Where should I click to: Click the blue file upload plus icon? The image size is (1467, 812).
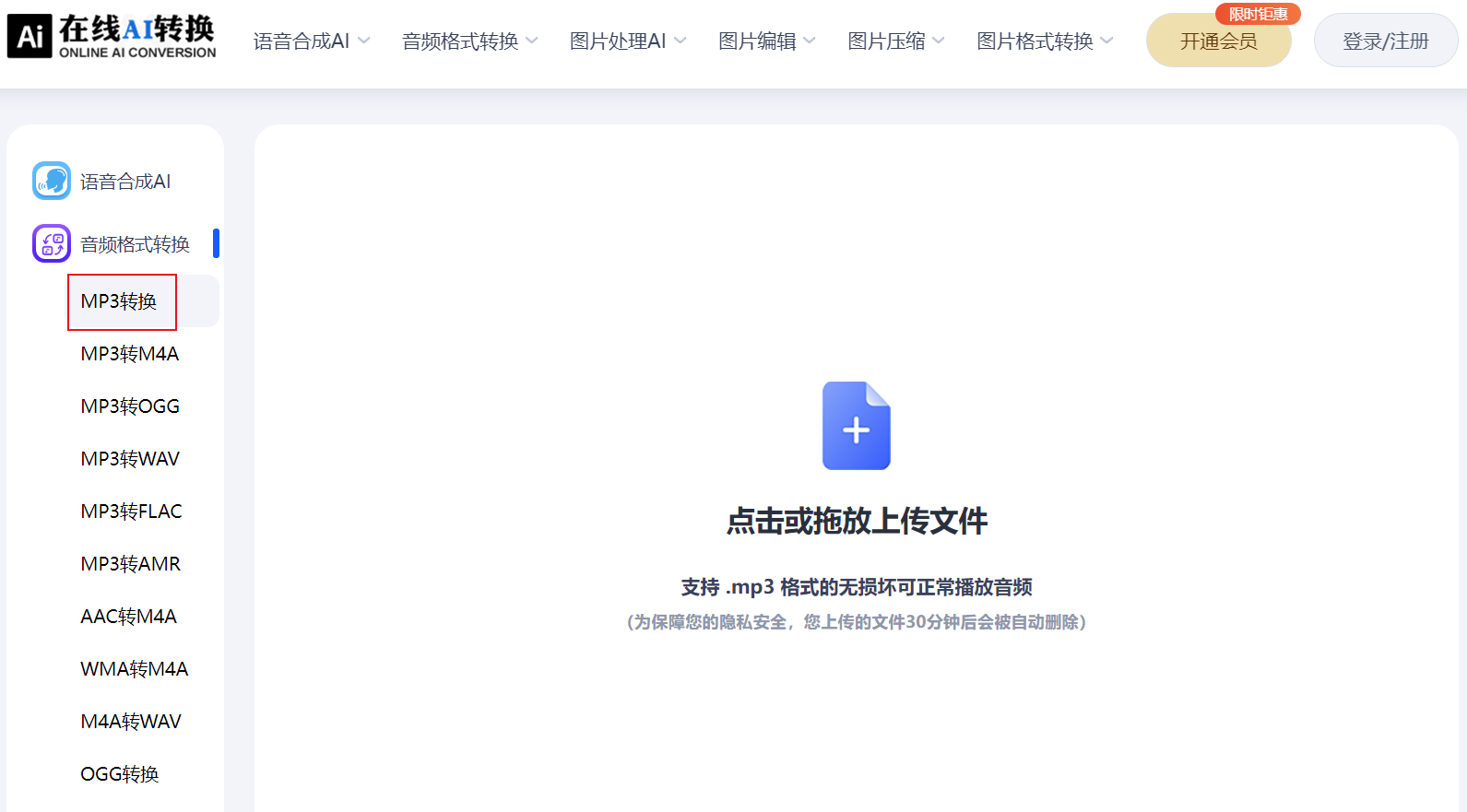[856, 426]
